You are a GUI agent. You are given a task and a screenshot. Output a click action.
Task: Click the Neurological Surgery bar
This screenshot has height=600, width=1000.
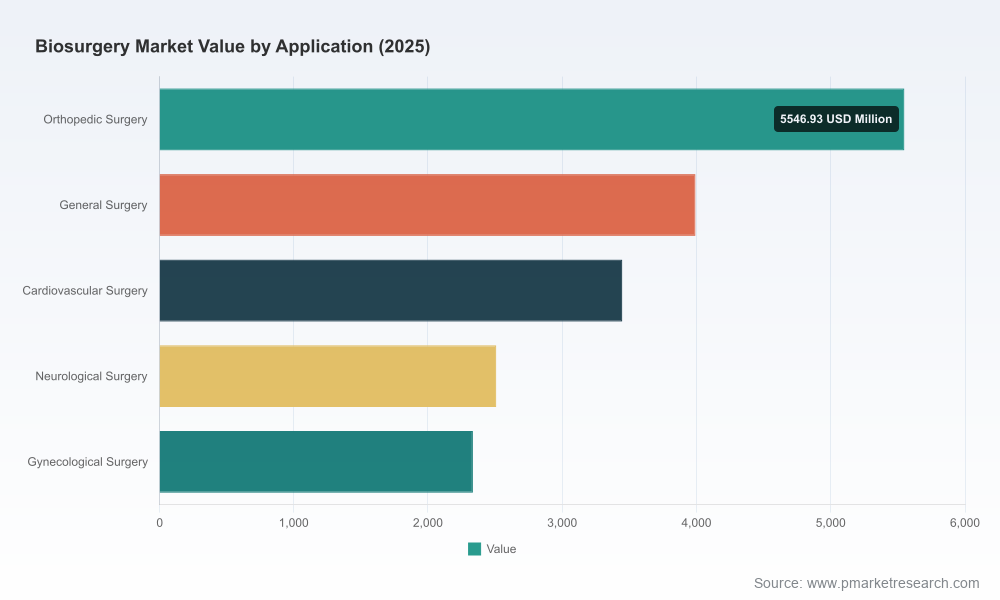coord(328,376)
